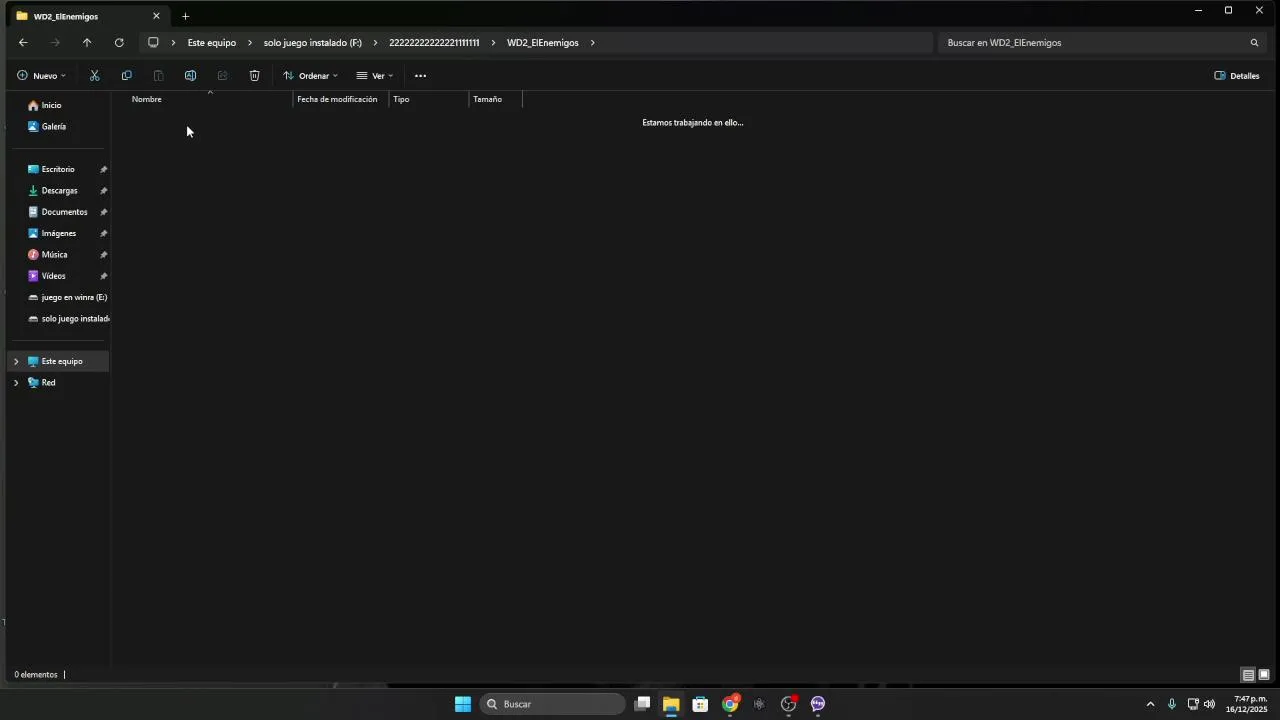Image resolution: width=1280 pixels, height=720 pixels.
Task: Close the WD2_ElEnemigos tab
Action: (x=156, y=16)
